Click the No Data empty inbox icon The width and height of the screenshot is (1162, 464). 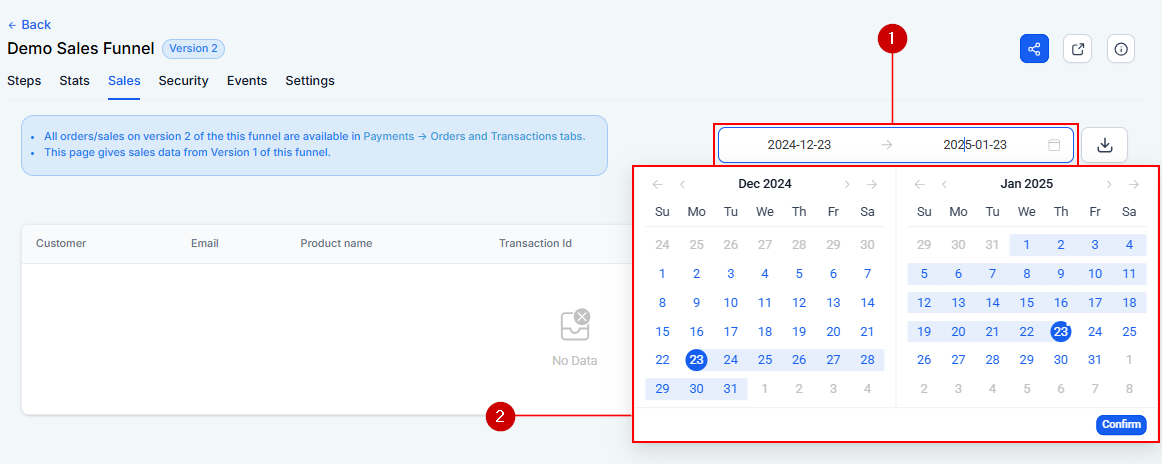(575, 325)
